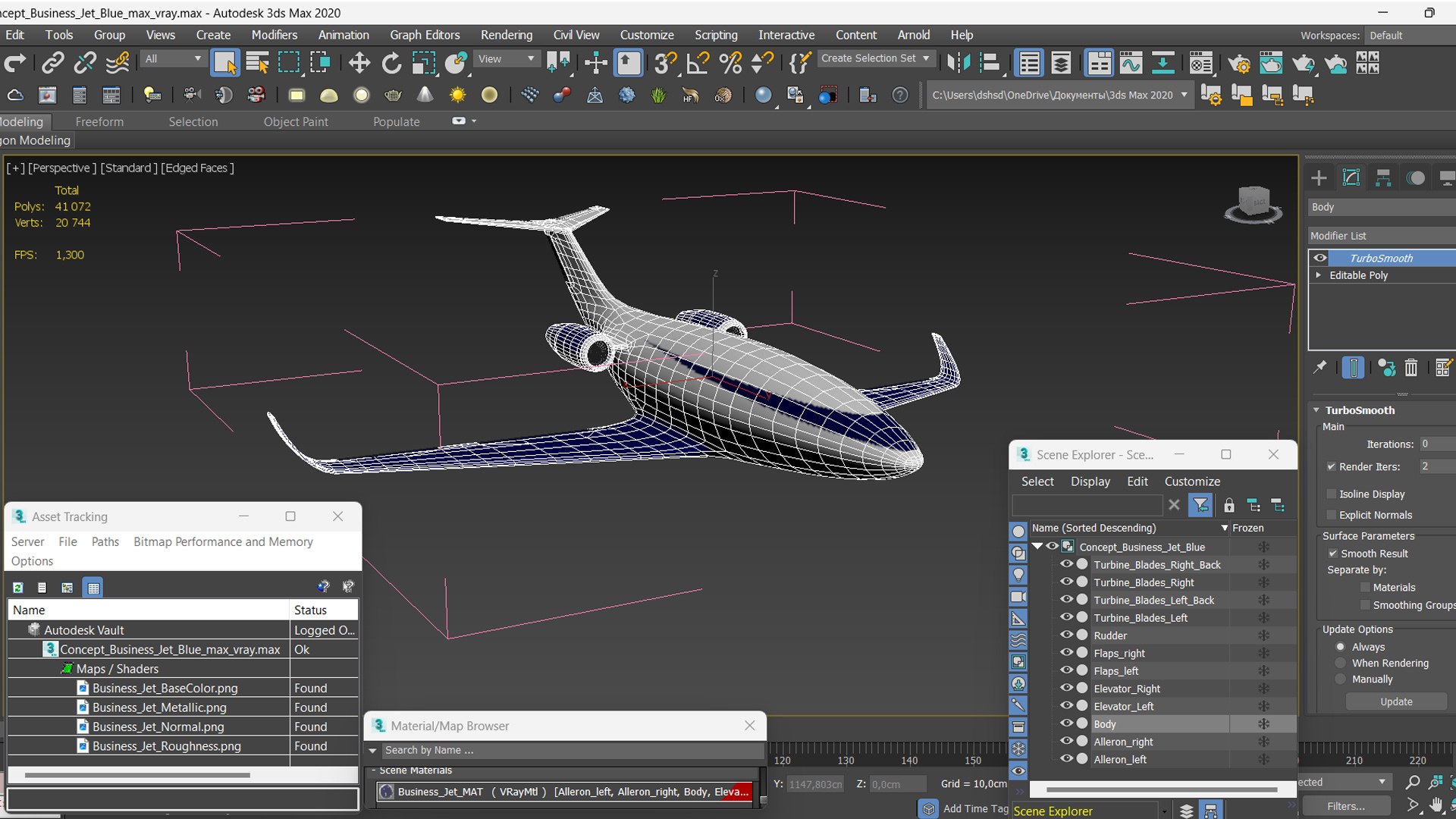Expand Editable Poly in stack
This screenshot has height=819, width=1456.
pyautogui.click(x=1319, y=275)
